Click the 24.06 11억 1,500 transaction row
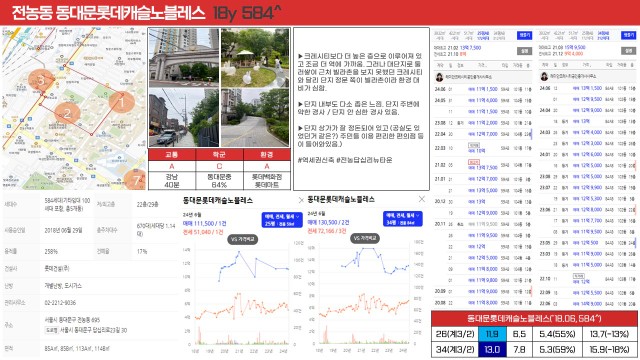 coord(483,89)
